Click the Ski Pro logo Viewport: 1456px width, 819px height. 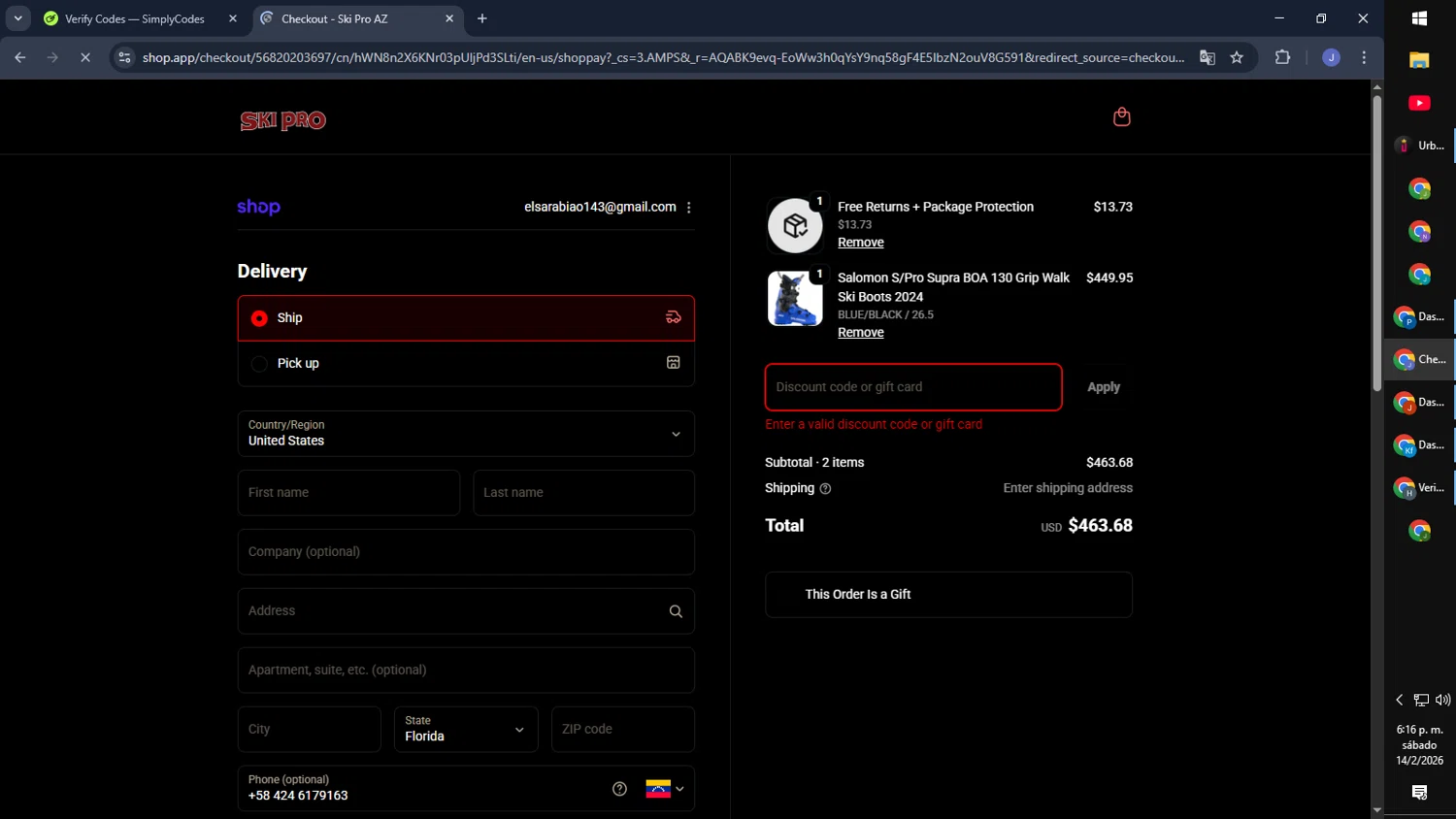pos(283,120)
